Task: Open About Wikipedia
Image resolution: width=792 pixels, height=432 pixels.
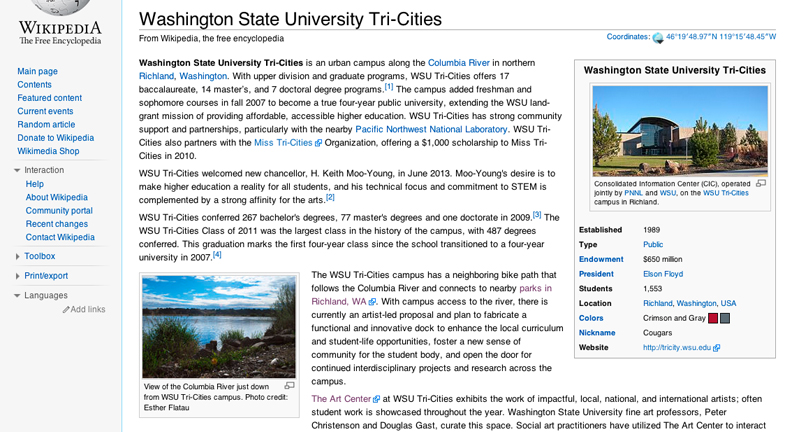Action: [x=57, y=198]
